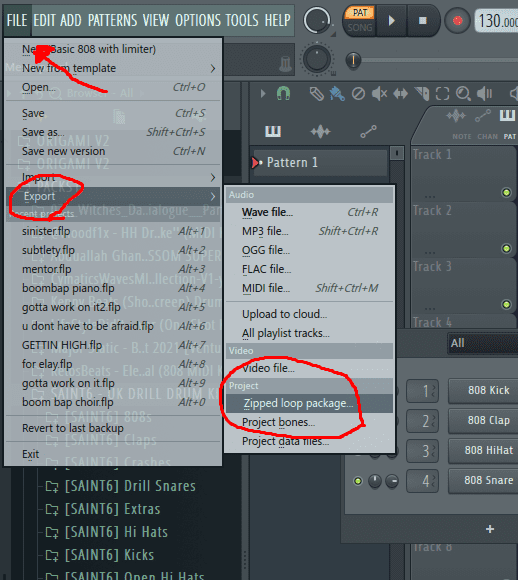Select Project bones...
Viewport: 518px width, 580px height.
tap(310, 422)
